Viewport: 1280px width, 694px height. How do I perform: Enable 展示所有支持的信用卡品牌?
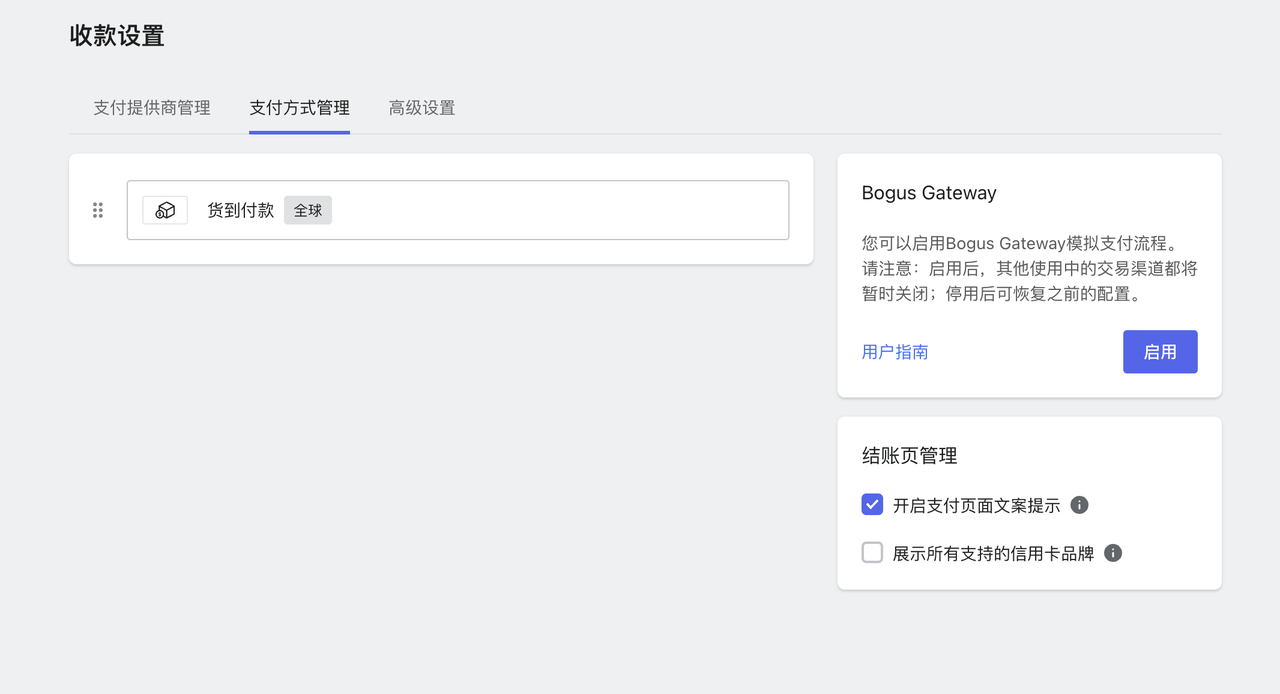[x=871, y=552]
